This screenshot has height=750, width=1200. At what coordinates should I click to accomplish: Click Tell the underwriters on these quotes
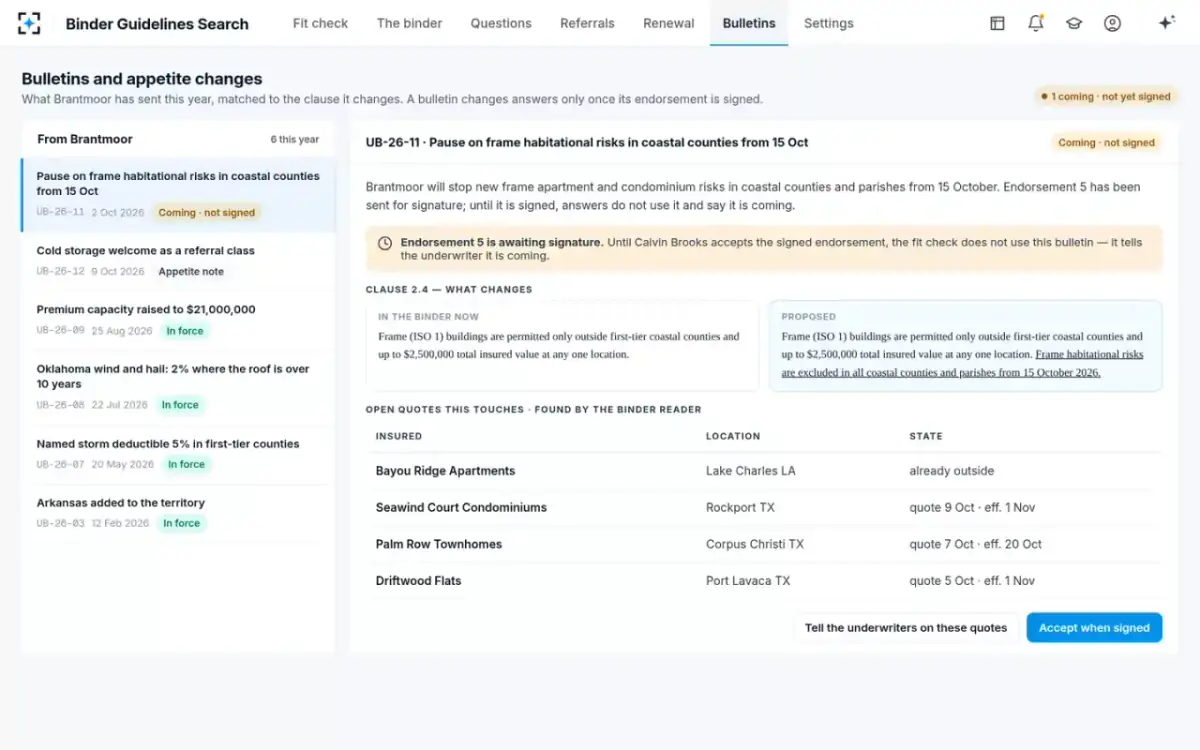(x=906, y=628)
